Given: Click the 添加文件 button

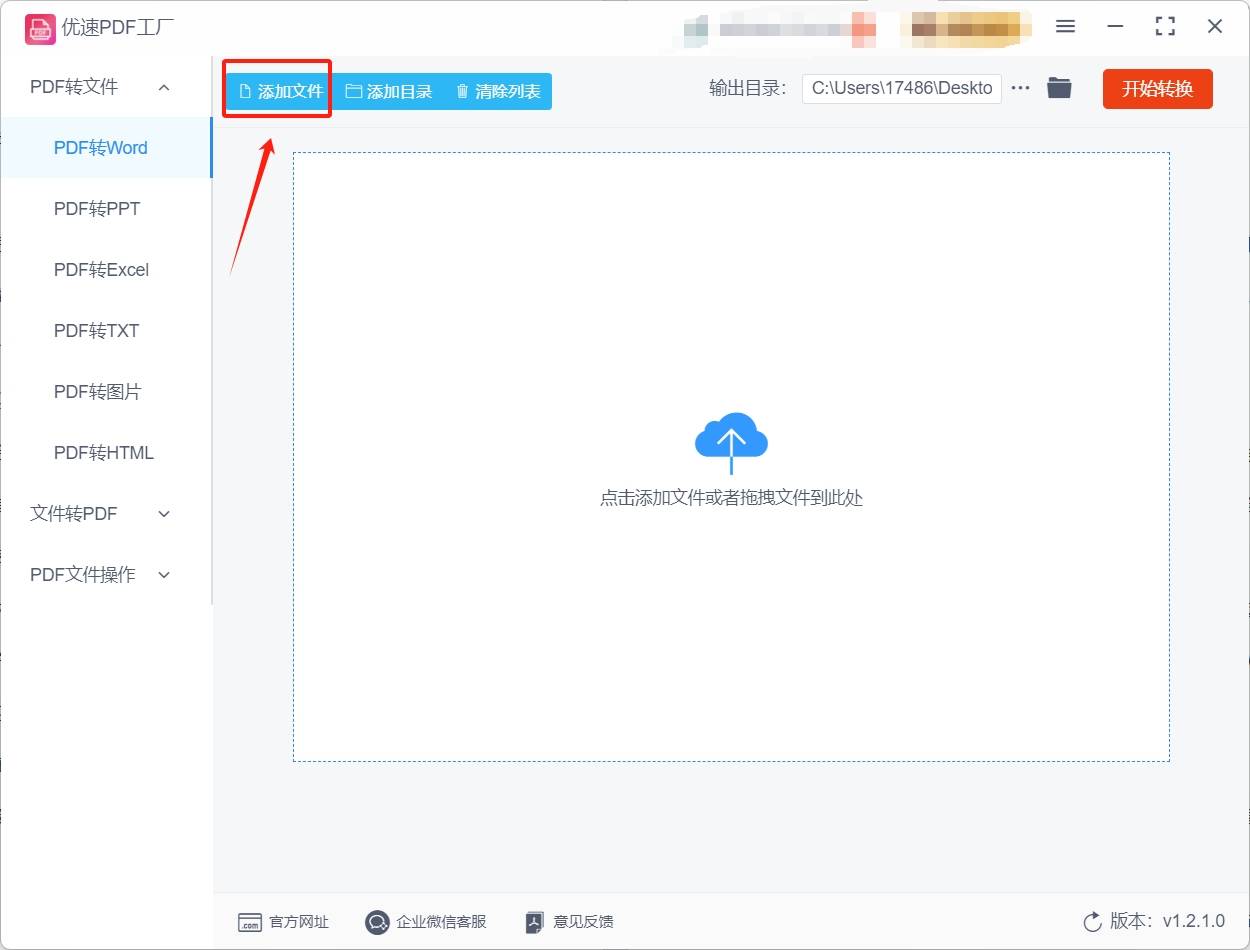Looking at the screenshot, I should (x=280, y=91).
